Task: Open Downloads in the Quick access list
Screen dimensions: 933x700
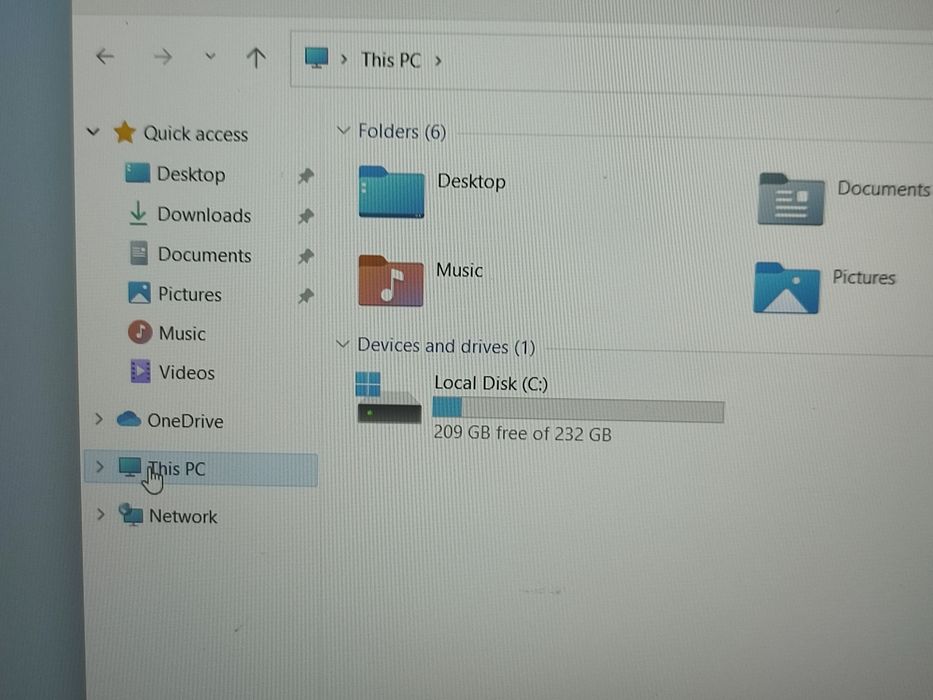Action: pos(204,215)
